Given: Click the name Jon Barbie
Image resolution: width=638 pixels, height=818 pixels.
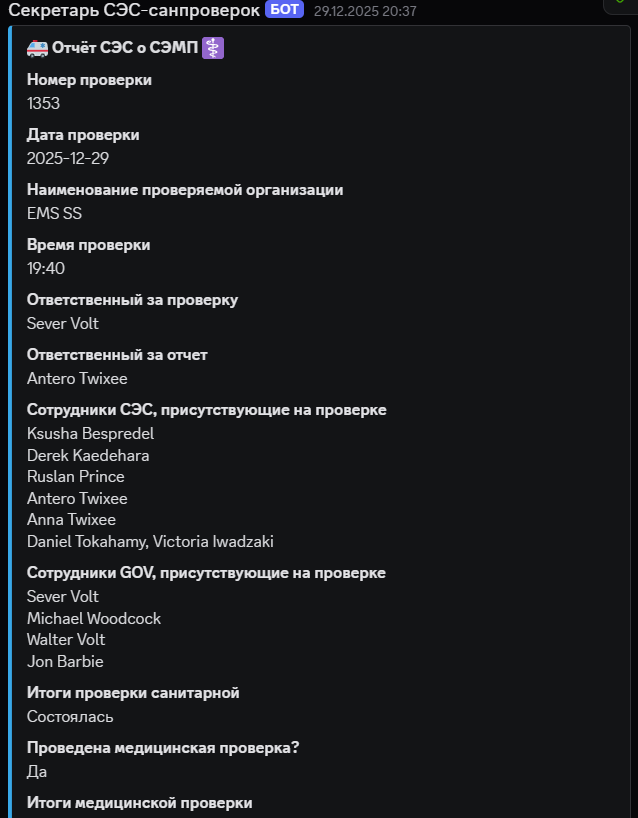Looking at the screenshot, I should point(65,661).
